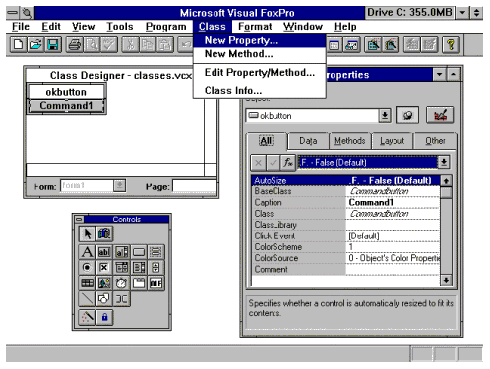Select the ColorScheme property row
This screenshot has width=490, height=369.
tap(345, 247)
